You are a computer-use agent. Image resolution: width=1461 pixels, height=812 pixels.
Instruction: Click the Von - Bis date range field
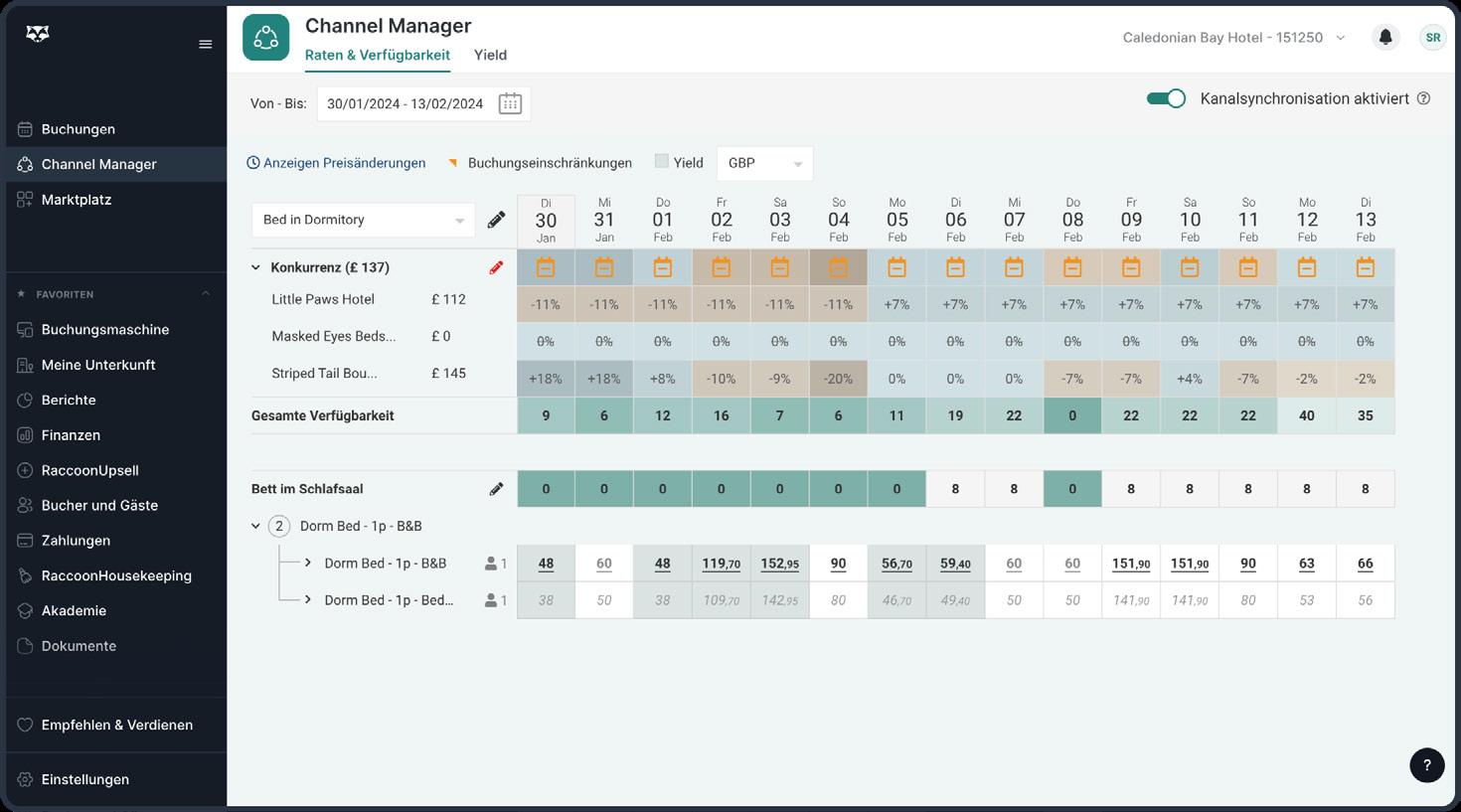coord(406,103)
